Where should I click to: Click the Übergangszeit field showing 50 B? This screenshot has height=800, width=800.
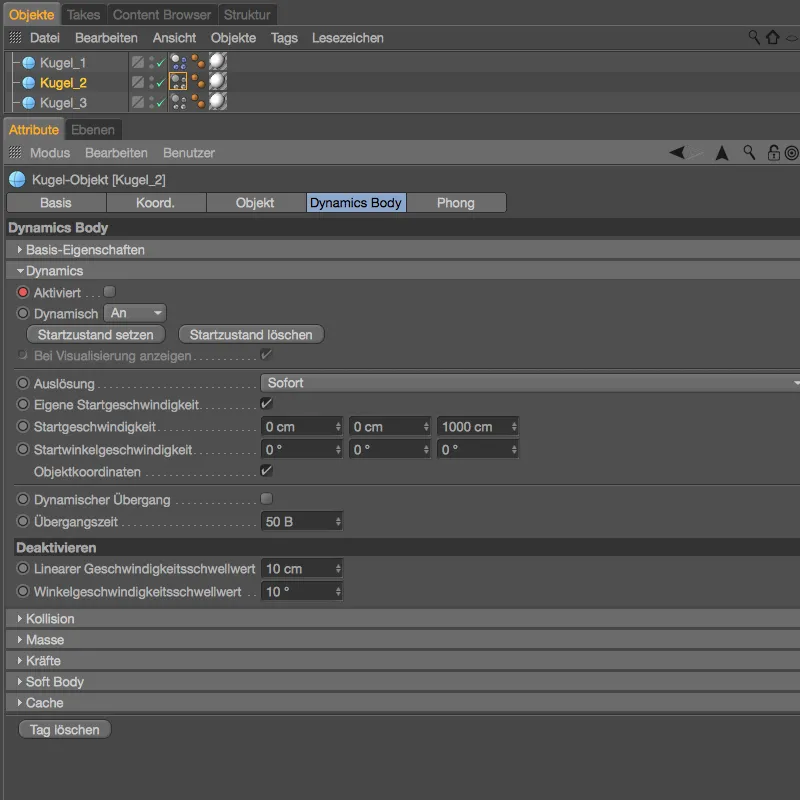(x=298, y=521)
